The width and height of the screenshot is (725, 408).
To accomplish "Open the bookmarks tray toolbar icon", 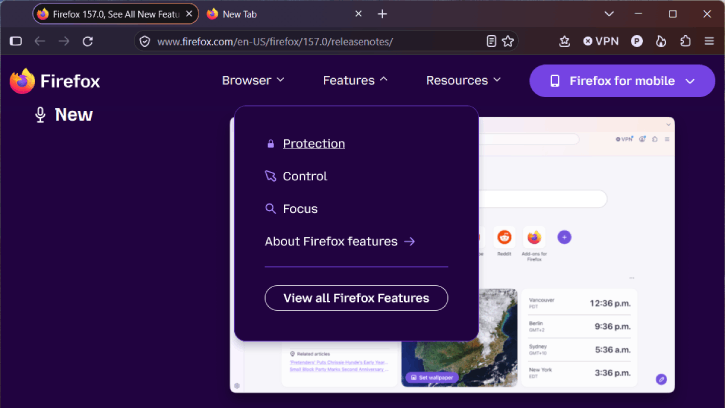I will (564, 41).
